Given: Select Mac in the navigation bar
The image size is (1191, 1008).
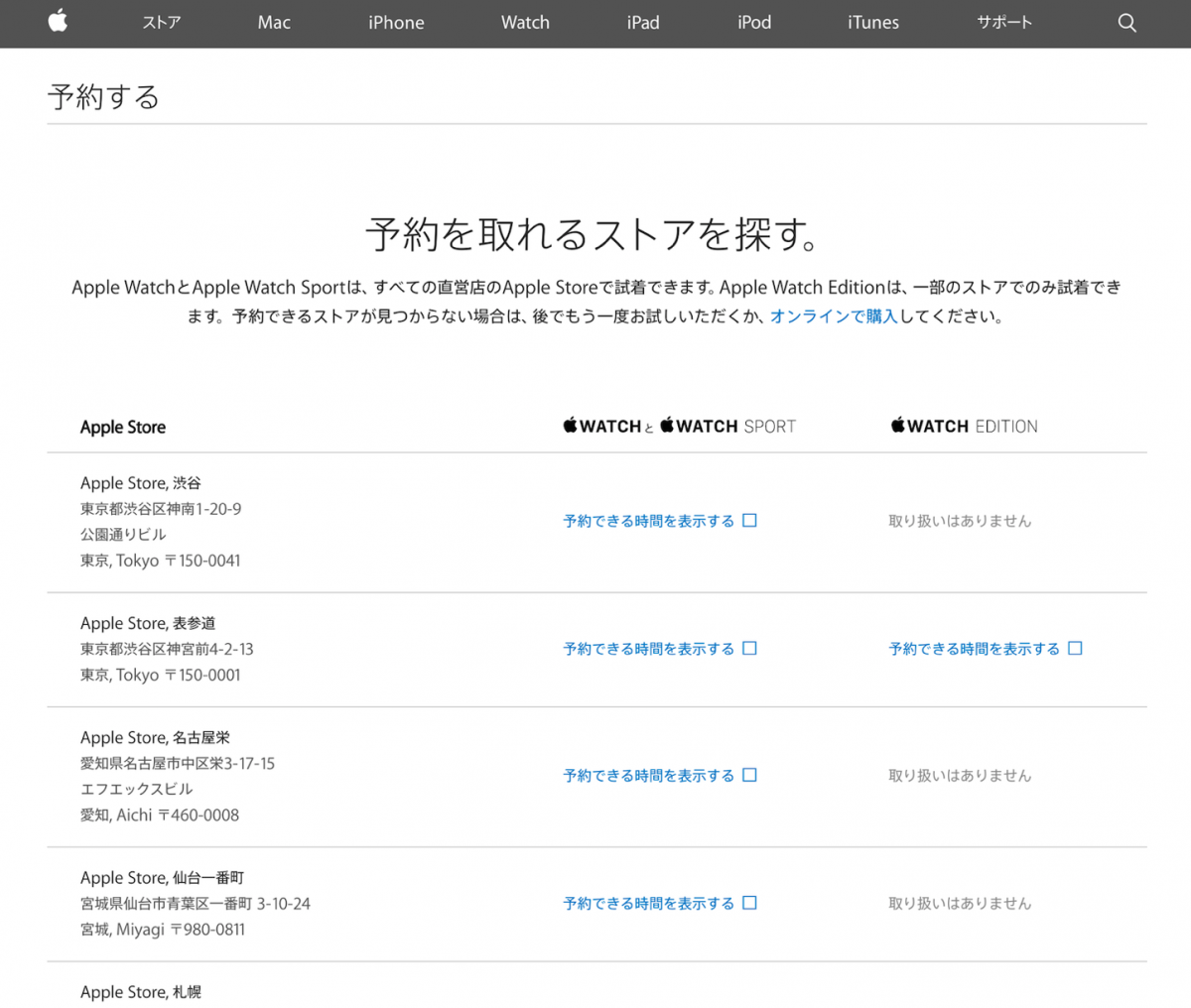Looking at the screenshot, I should (273, 22).
